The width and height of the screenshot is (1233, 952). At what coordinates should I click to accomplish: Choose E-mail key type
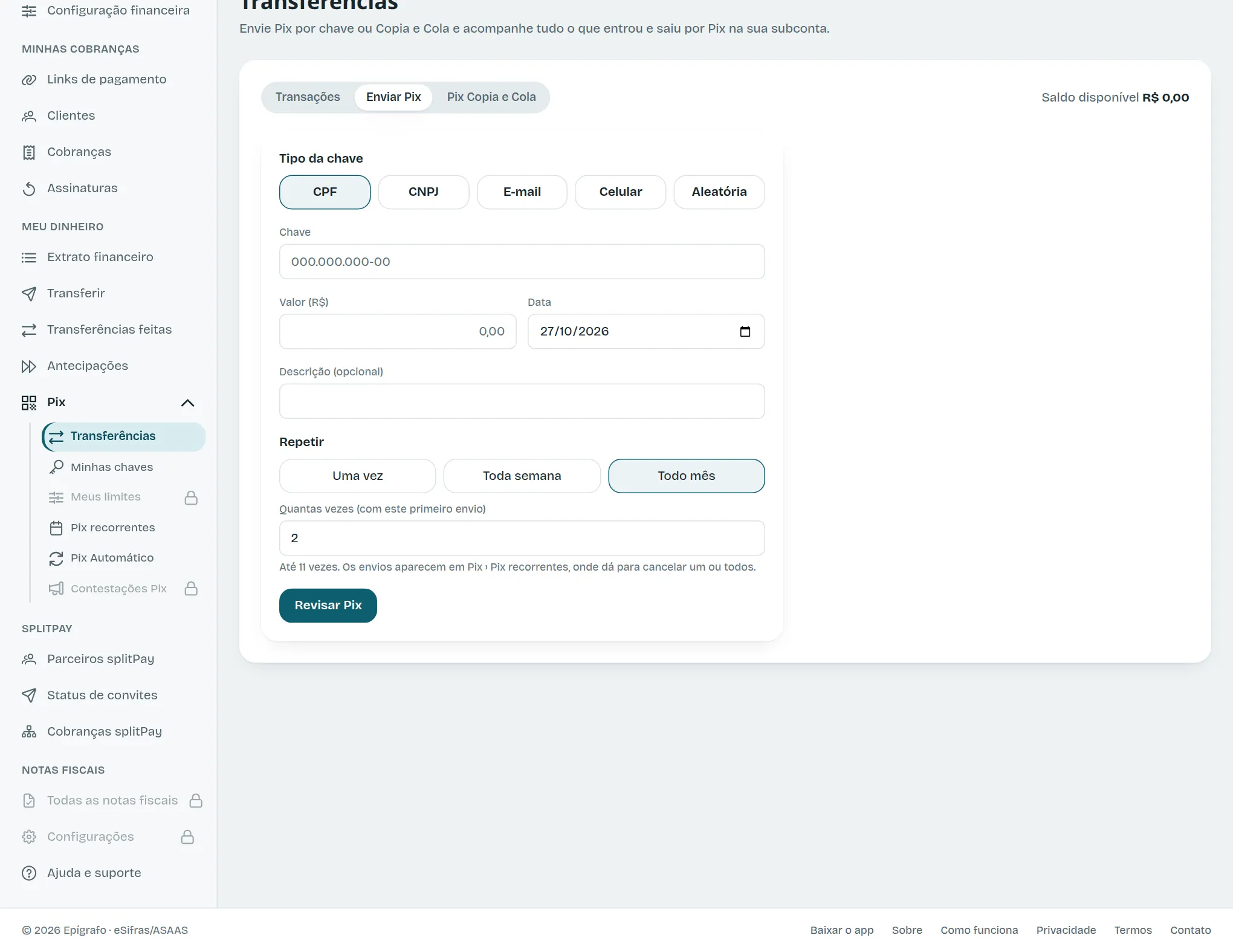522,192
